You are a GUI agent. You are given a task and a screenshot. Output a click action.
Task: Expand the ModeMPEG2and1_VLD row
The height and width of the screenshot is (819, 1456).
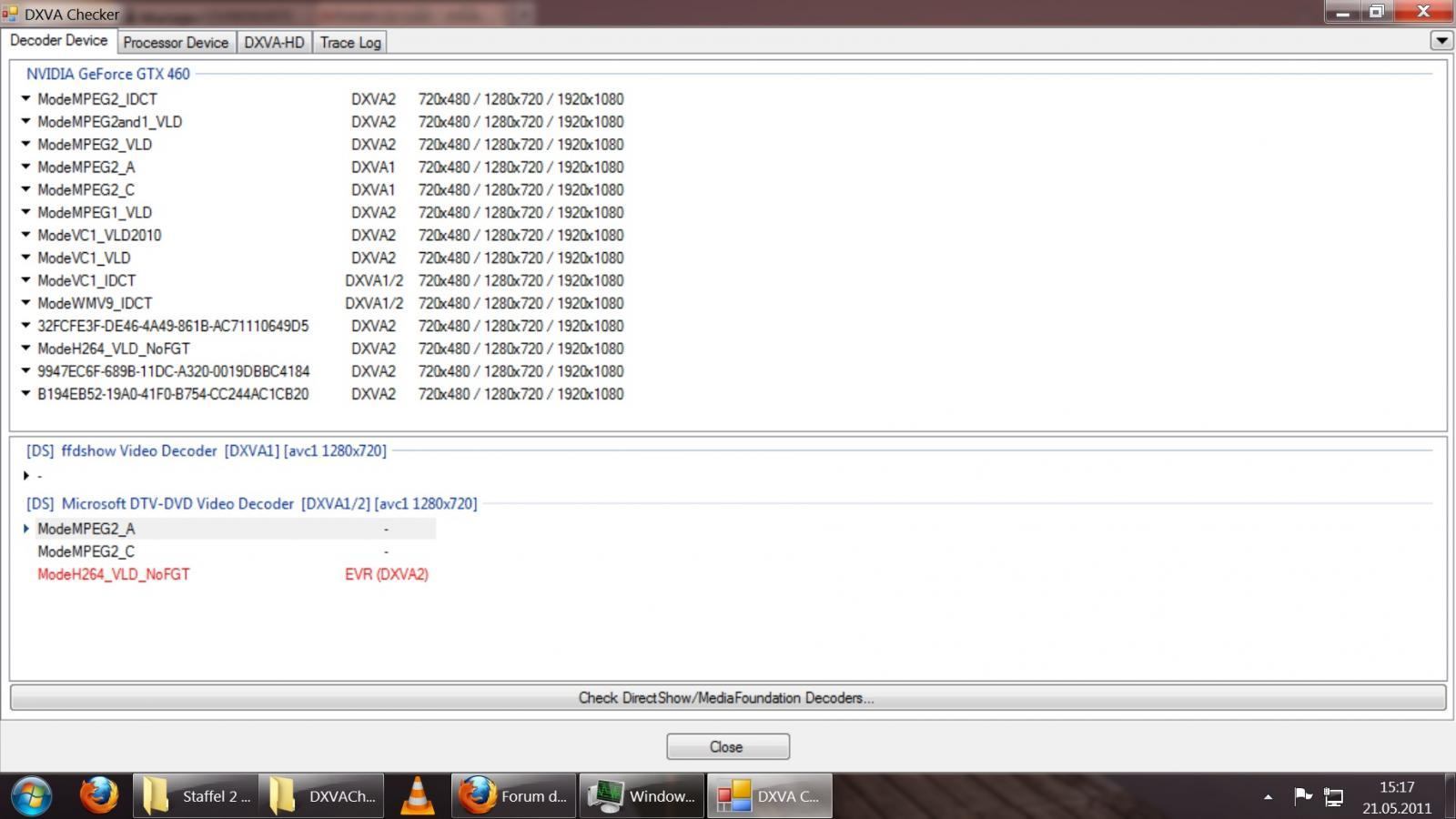pos(25,121)
